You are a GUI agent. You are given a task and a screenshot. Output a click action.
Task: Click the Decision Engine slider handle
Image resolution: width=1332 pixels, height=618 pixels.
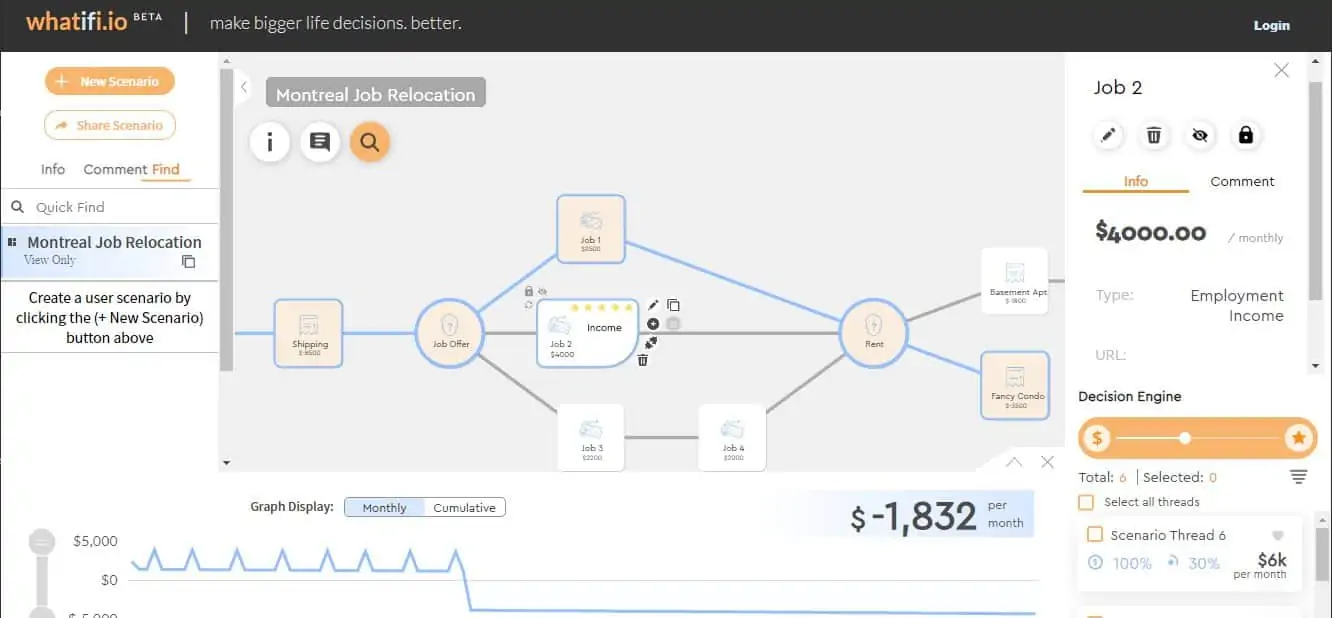tap(1185, 438)
